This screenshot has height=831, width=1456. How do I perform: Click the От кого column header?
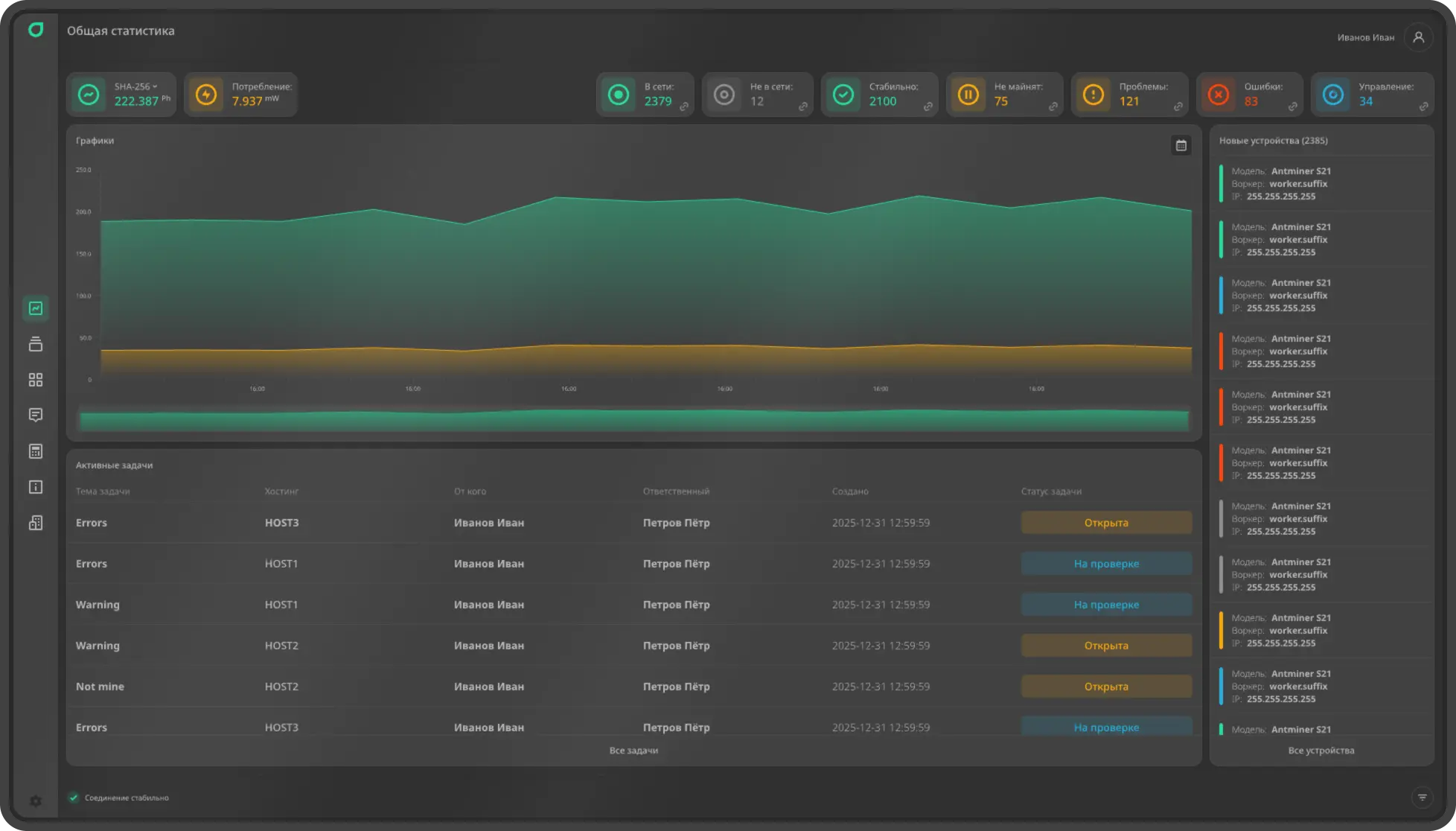pos(470,491)
